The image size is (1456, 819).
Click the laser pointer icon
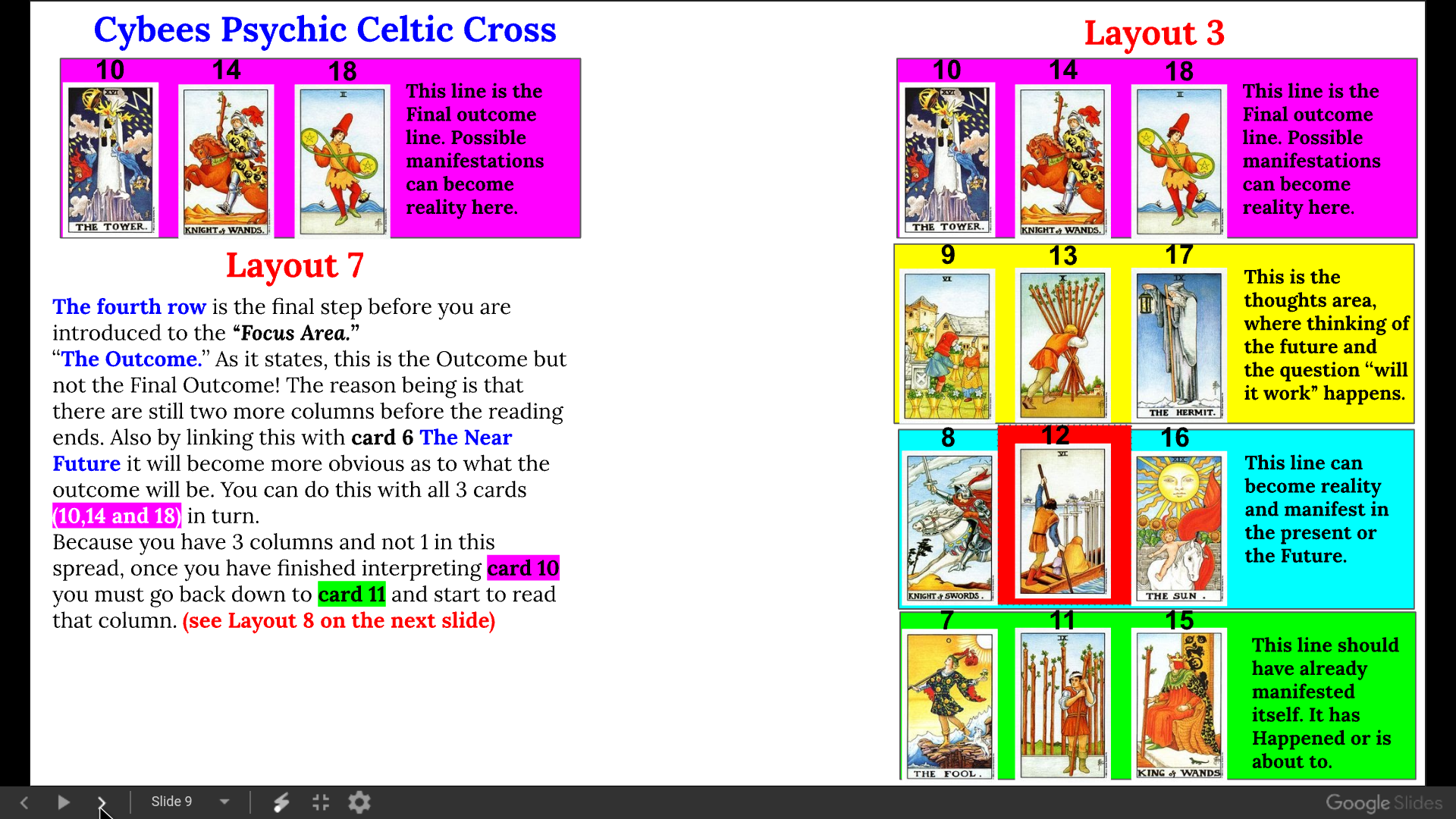click(x=281, y=802)
